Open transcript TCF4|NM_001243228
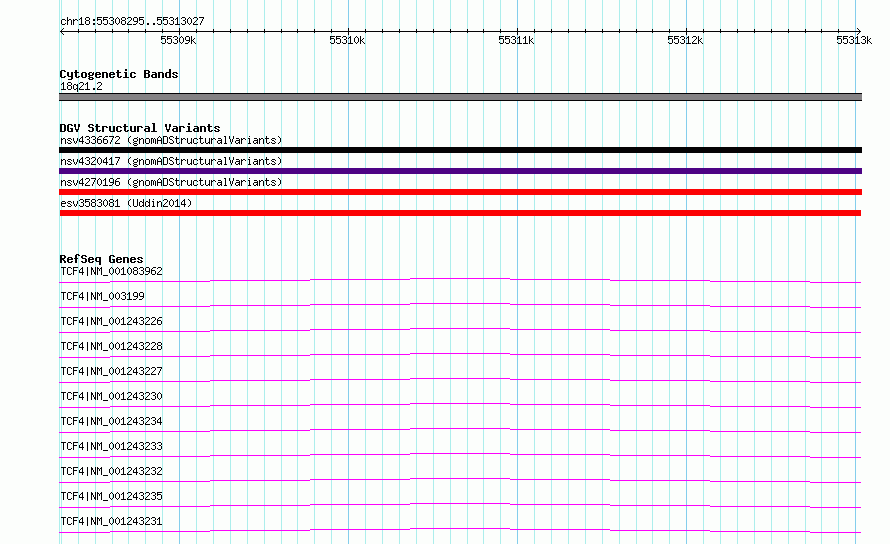This screenshot has height=544, width=890. tap(111, 346)
